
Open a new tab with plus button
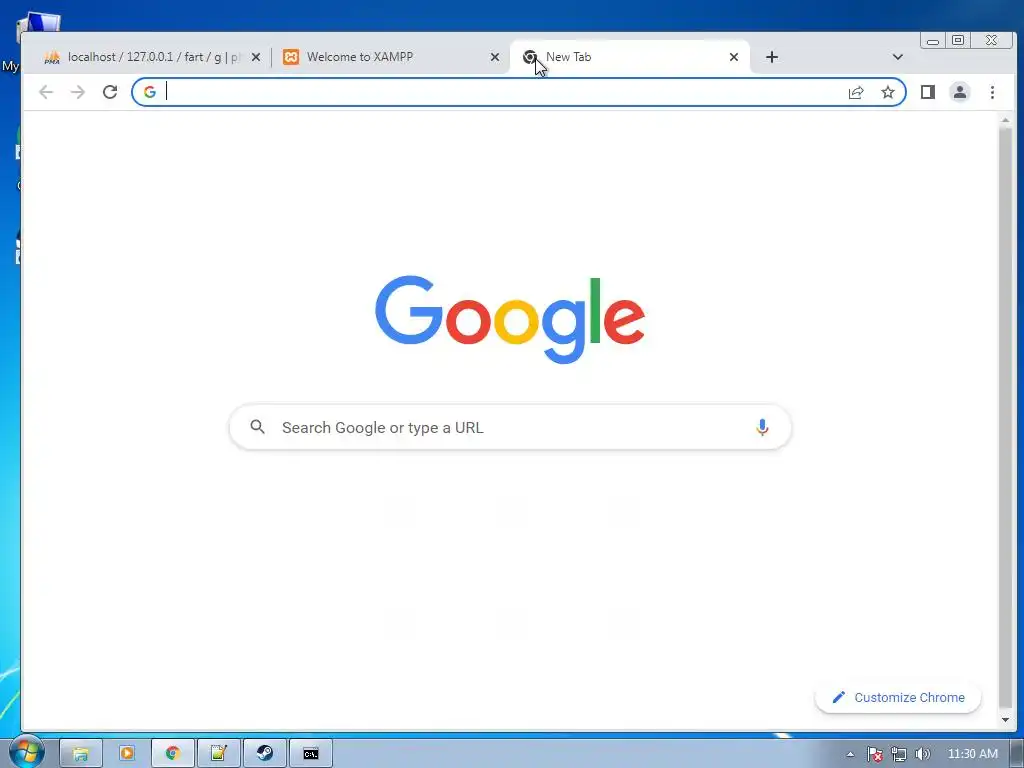(771, 57)
